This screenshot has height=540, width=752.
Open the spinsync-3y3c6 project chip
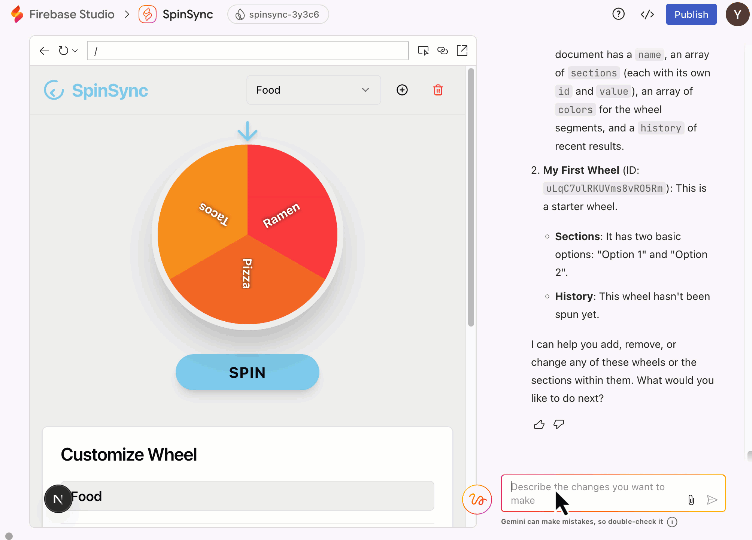pyautogui.click(x=278, y=14)
